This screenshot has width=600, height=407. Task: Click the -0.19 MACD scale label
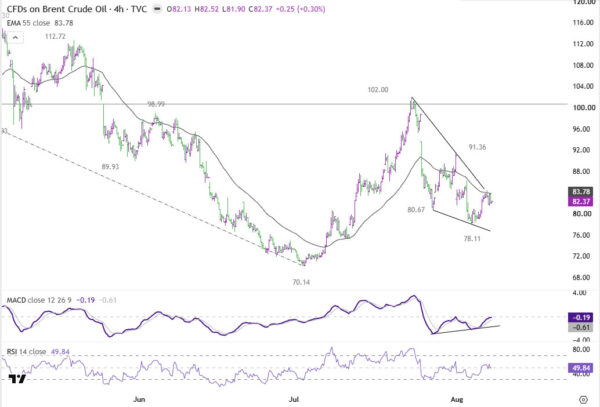[580, 317]
